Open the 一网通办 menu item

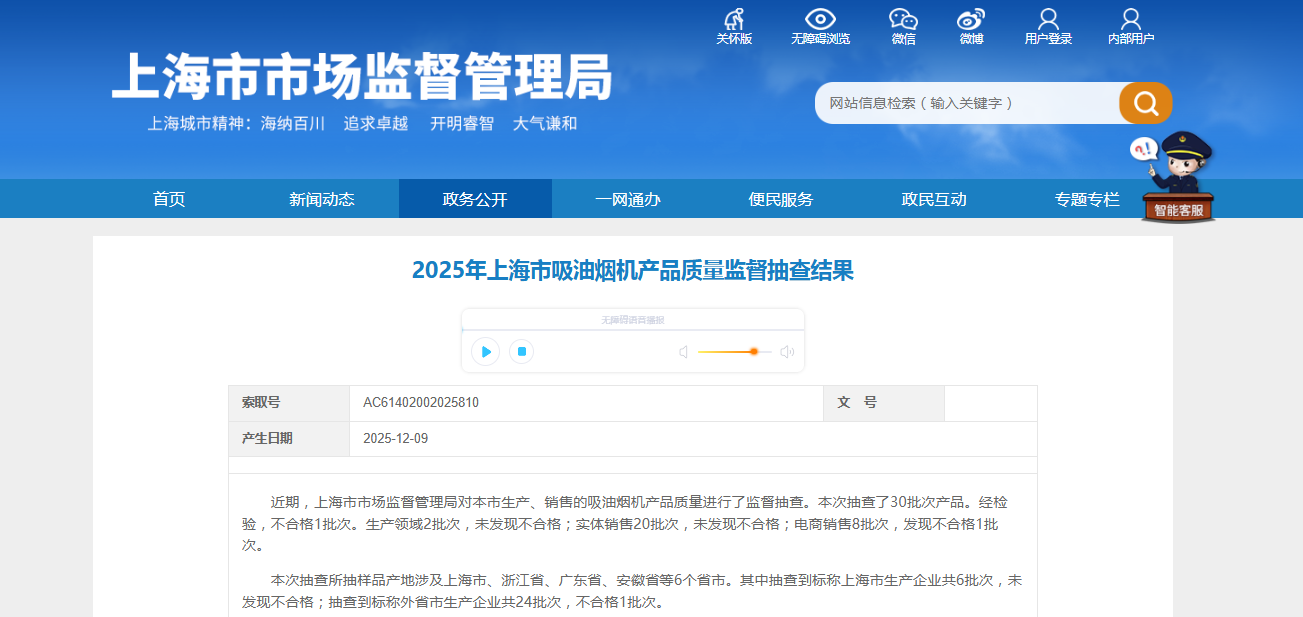pyautogui.click(x=628, y=199)
